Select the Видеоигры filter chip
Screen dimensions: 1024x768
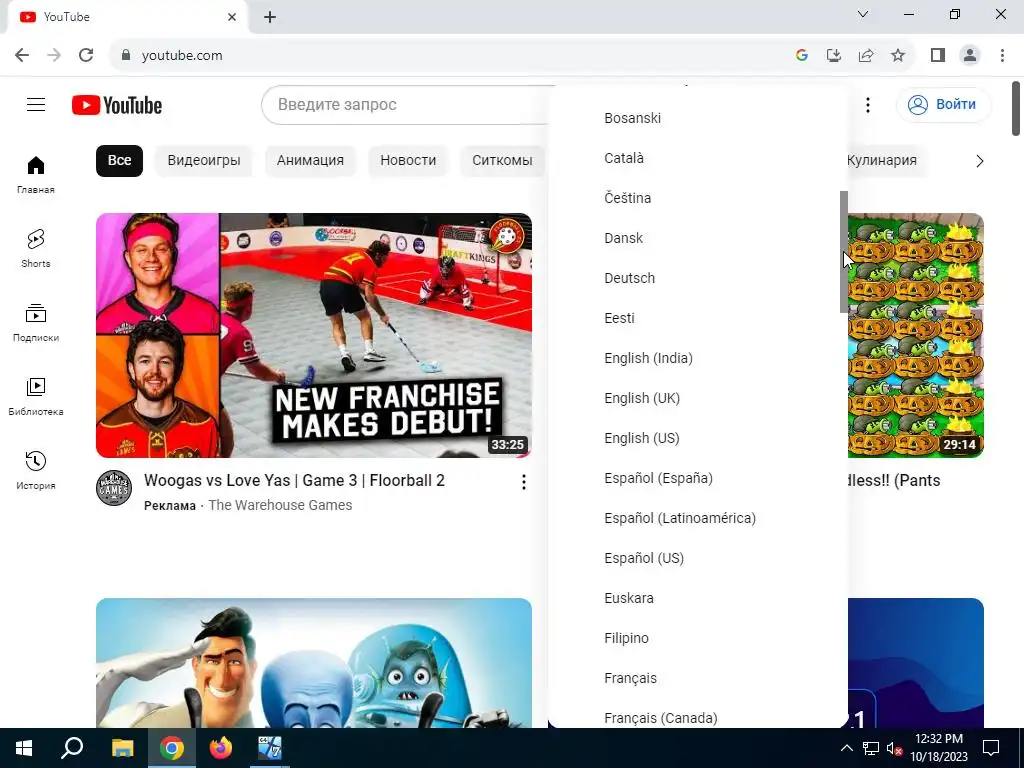[x=204, y=161]
